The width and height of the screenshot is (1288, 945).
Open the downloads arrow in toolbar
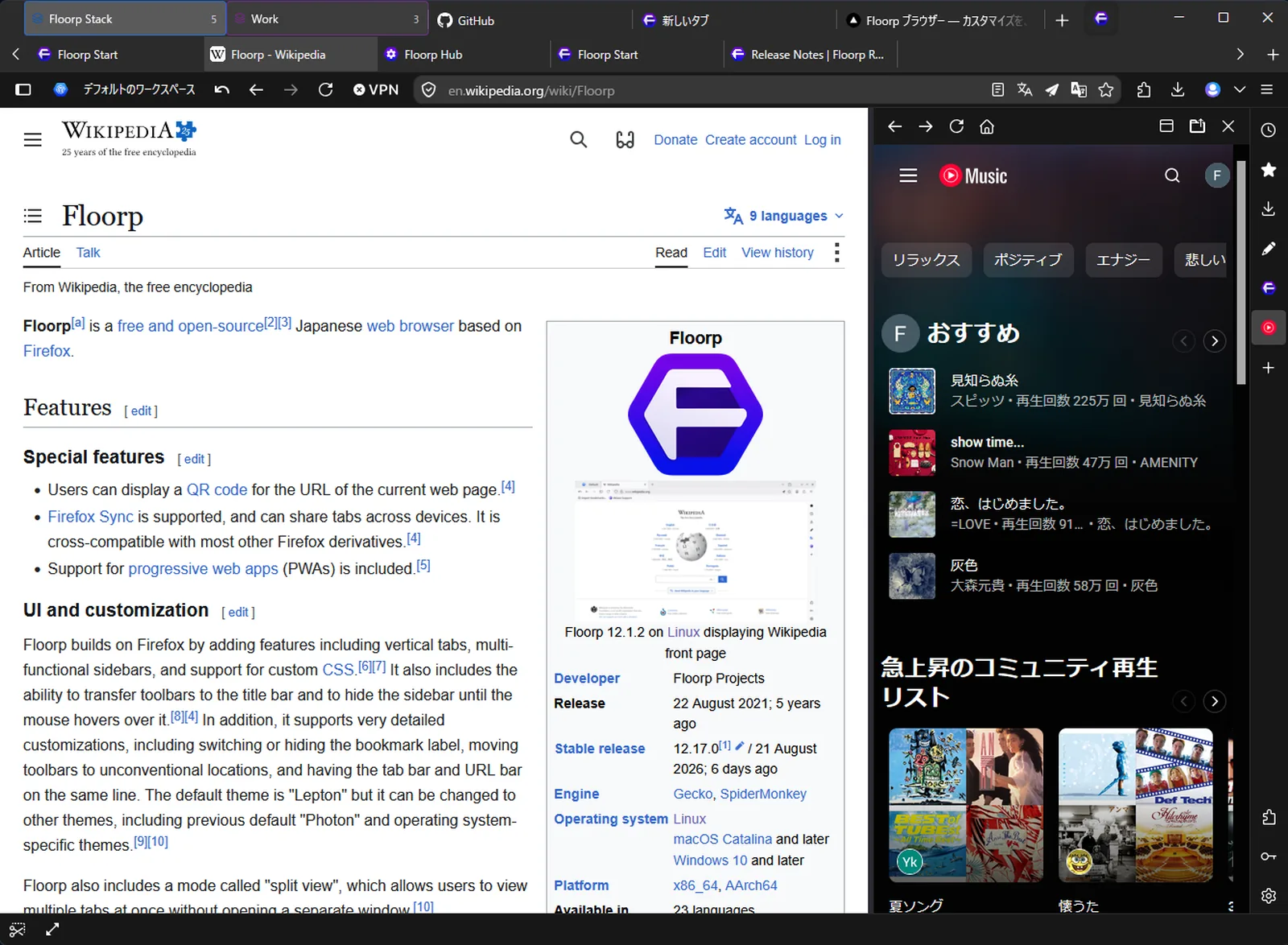tap(1178, 90)
